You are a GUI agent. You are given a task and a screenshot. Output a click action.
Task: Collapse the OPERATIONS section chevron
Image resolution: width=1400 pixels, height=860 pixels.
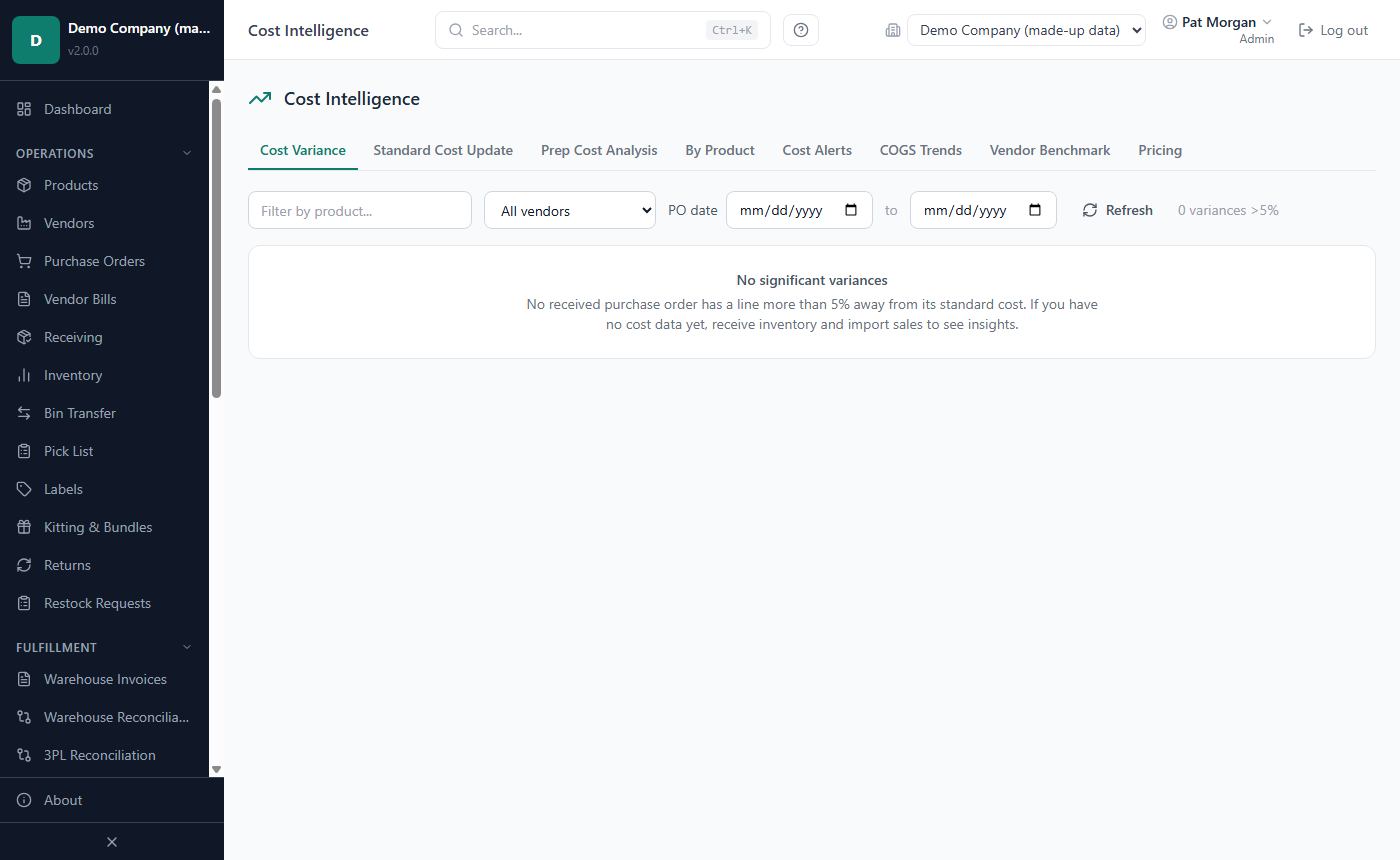[186, 153]
